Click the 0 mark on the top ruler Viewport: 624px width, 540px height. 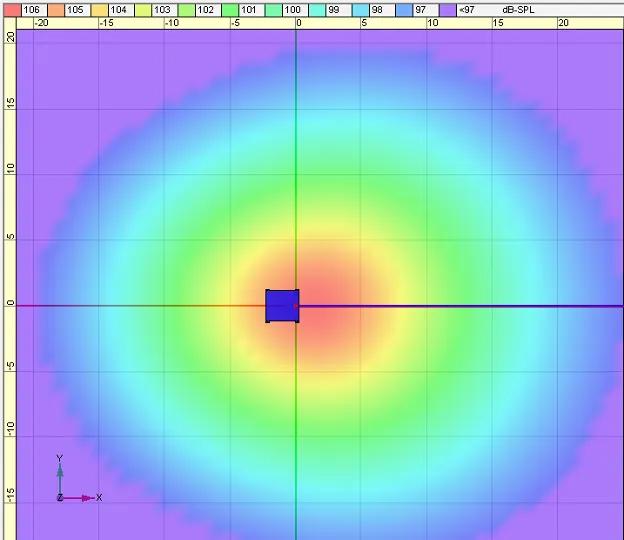pos(297,23)
